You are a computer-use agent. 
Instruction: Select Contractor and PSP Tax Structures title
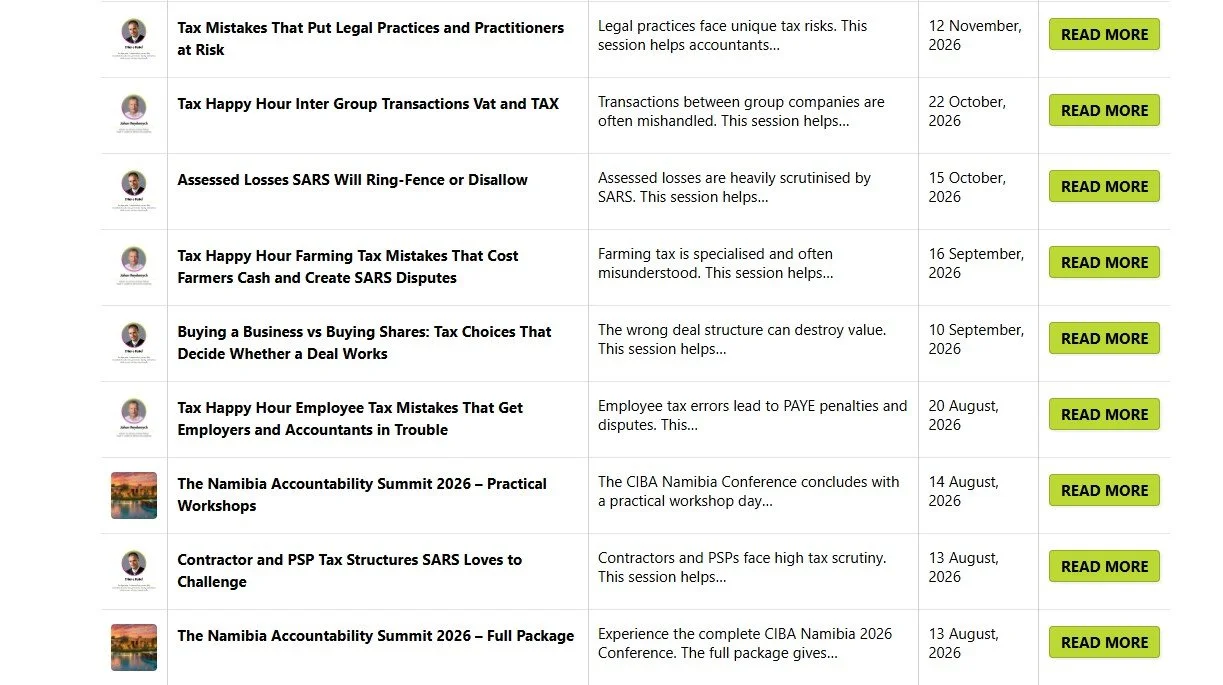pyautogui.click(x=349, y=570)
